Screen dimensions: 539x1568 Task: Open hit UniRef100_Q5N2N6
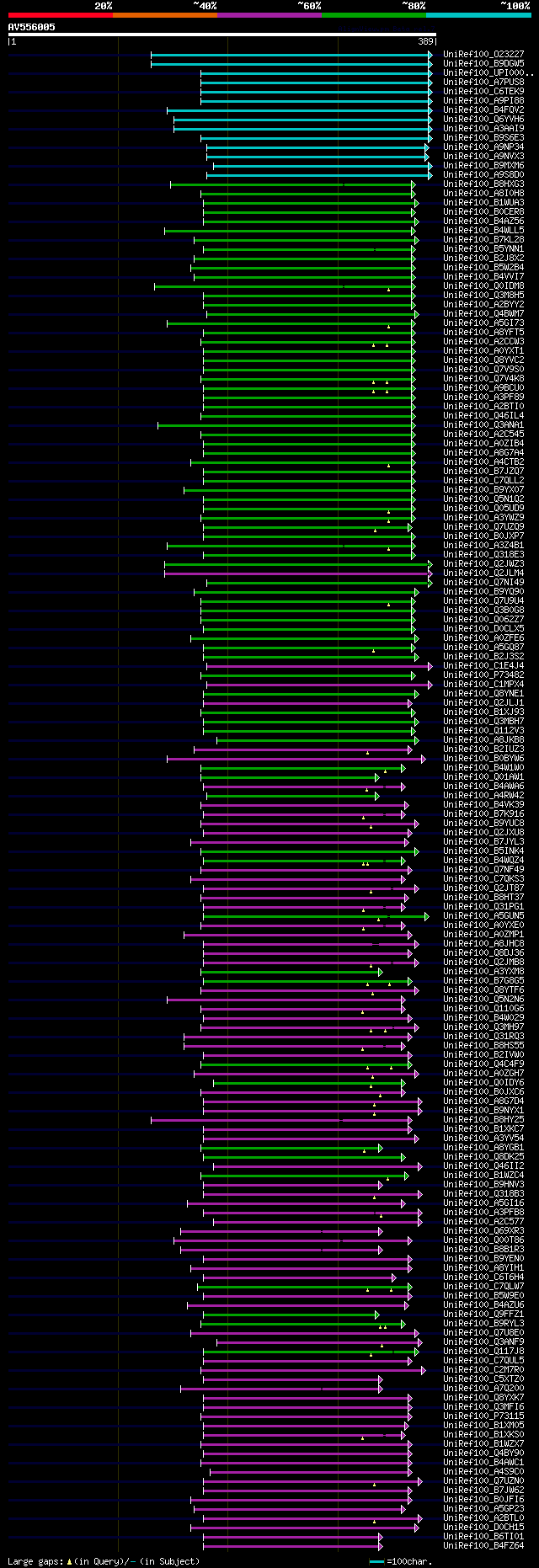pos(483,999)
